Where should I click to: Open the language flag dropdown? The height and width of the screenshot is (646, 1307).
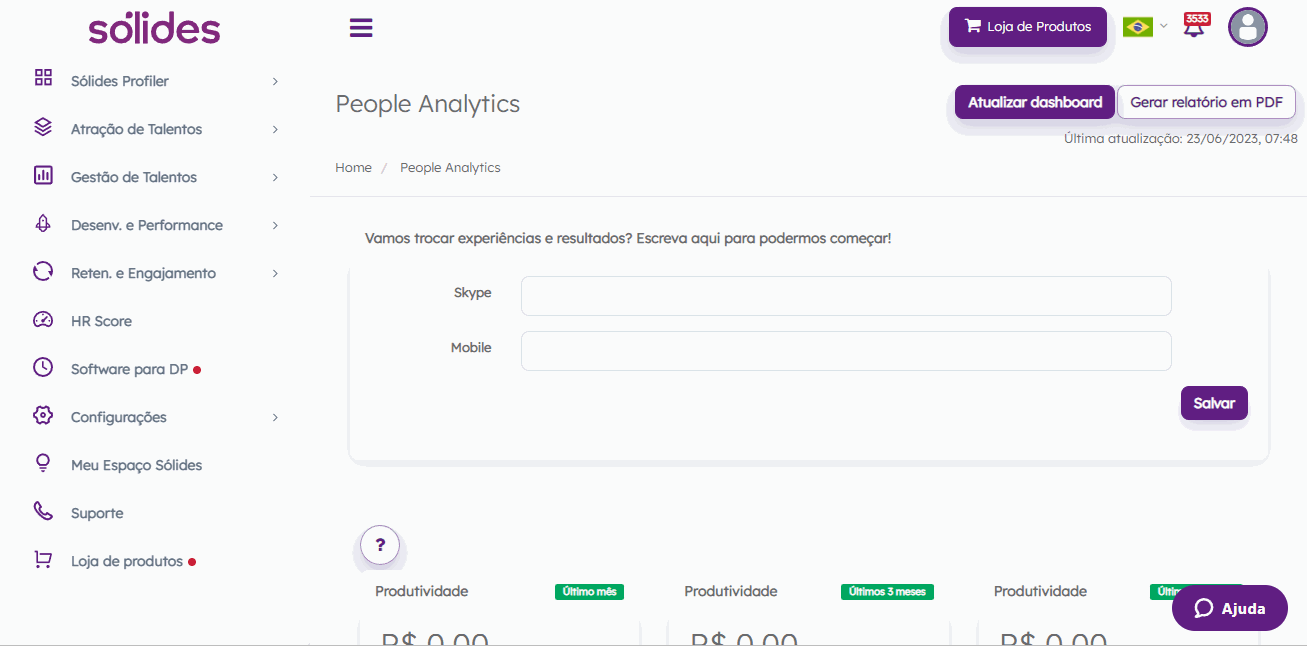pyautogui.click(x=1144, y=26)
